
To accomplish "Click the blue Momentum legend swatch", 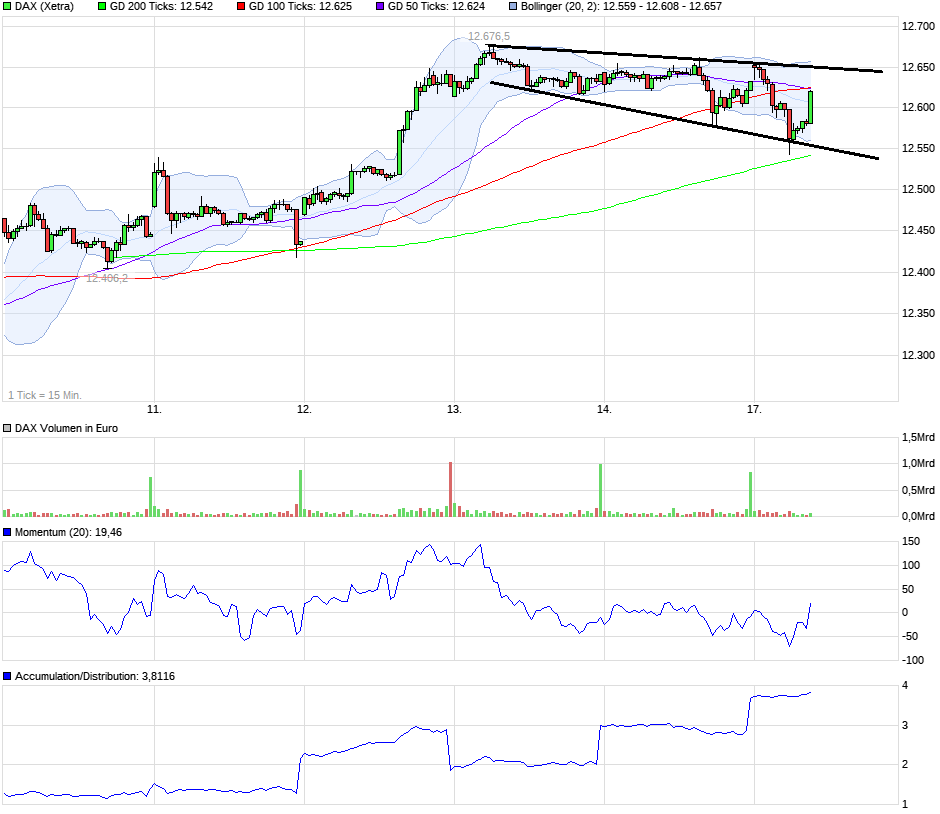I will point(7,532).
